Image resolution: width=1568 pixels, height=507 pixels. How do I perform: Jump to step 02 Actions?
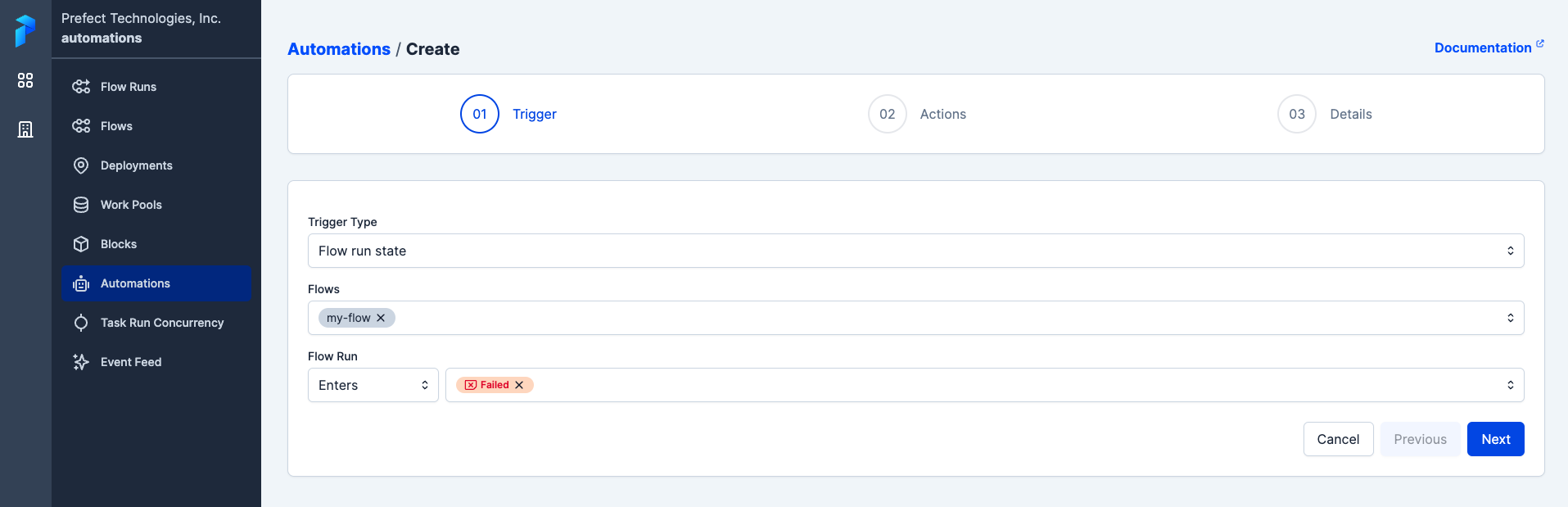click(x=917, y=114)
